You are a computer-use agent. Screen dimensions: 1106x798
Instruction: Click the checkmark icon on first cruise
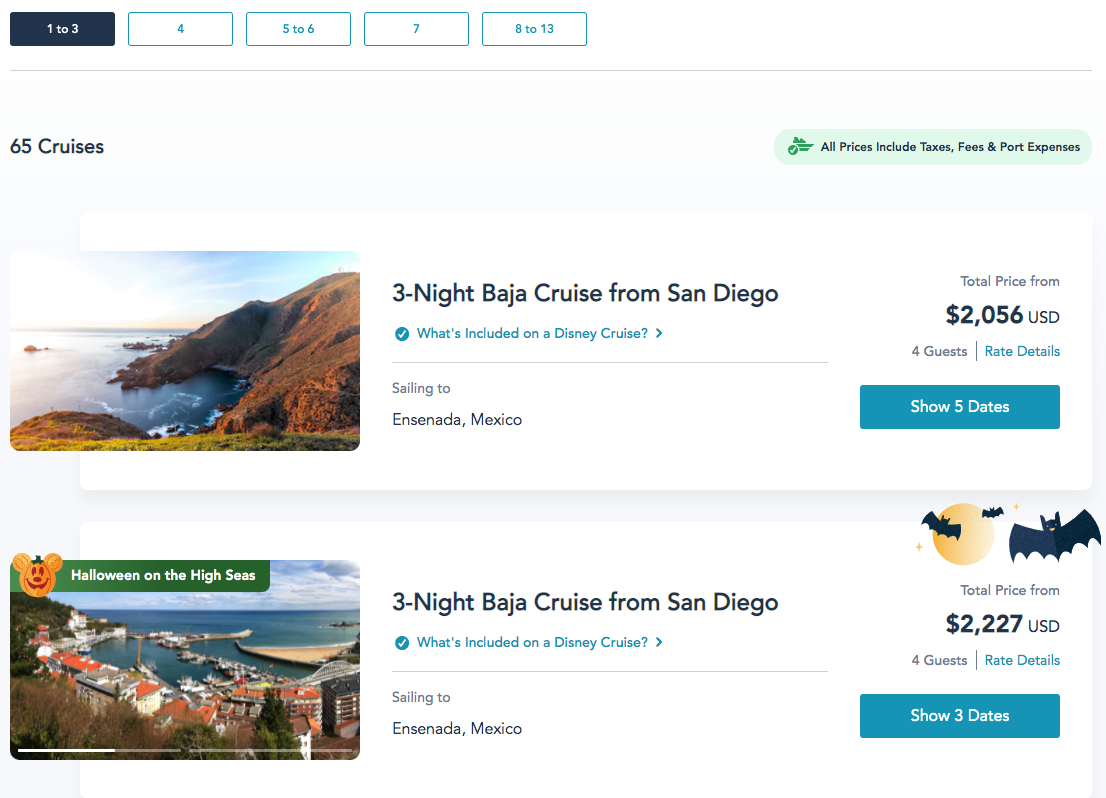coord(402,334)
